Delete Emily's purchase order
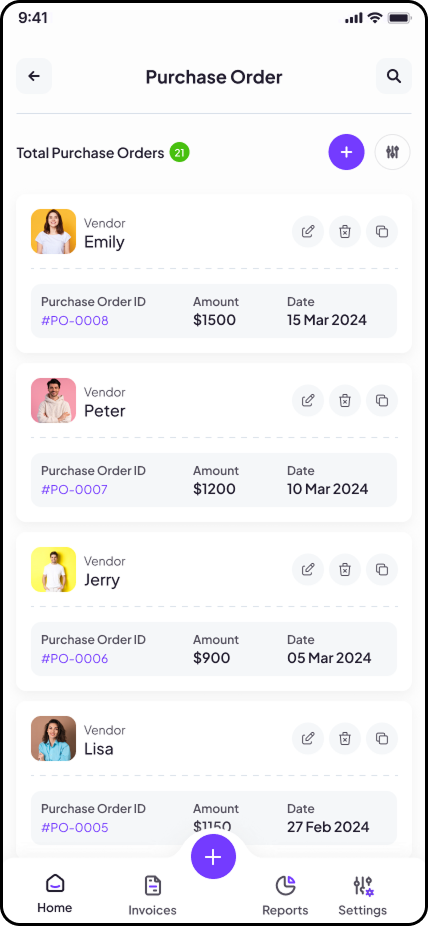Image resolution: width=428 pixels, height=926 pixels. coord(345,232)
